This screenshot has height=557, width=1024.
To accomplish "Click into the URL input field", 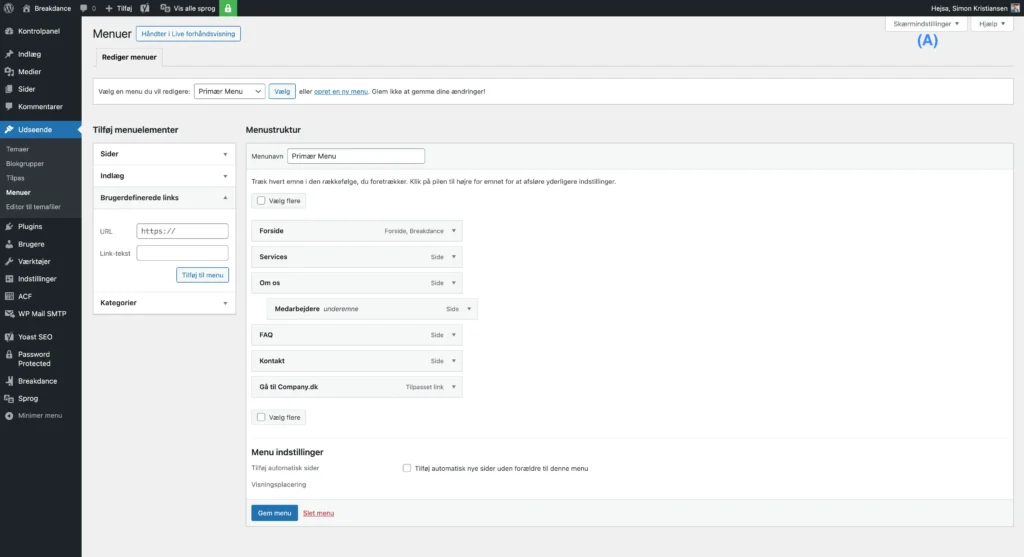I will (x=182, y=231).
